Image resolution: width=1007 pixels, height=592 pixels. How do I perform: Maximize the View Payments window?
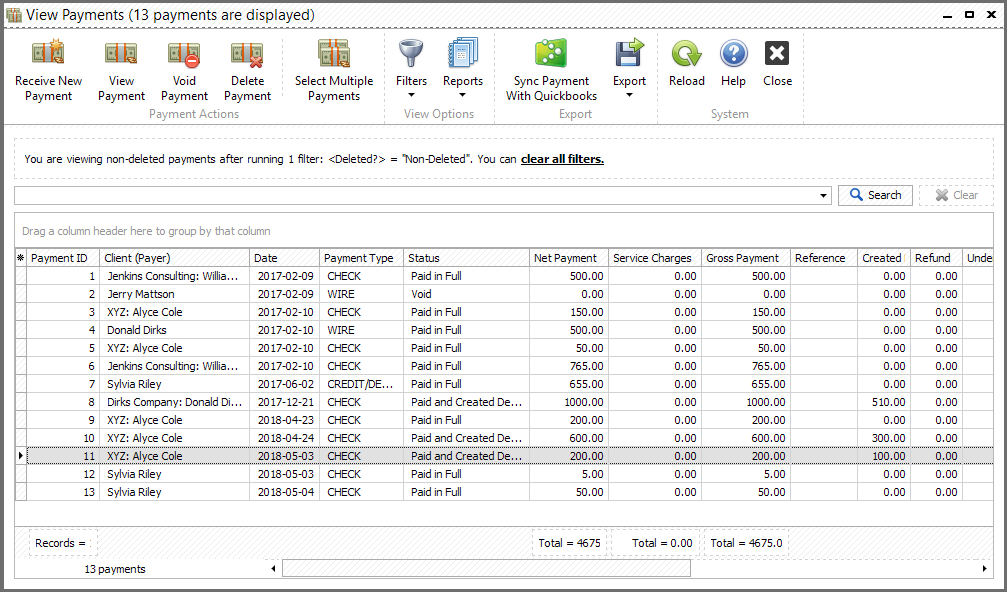pos(969,15)
